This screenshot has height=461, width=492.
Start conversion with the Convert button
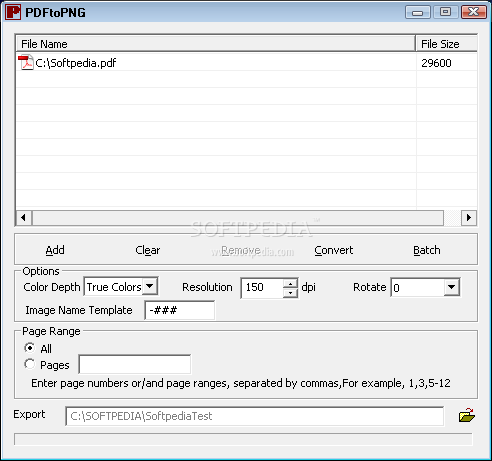(334, 250)
